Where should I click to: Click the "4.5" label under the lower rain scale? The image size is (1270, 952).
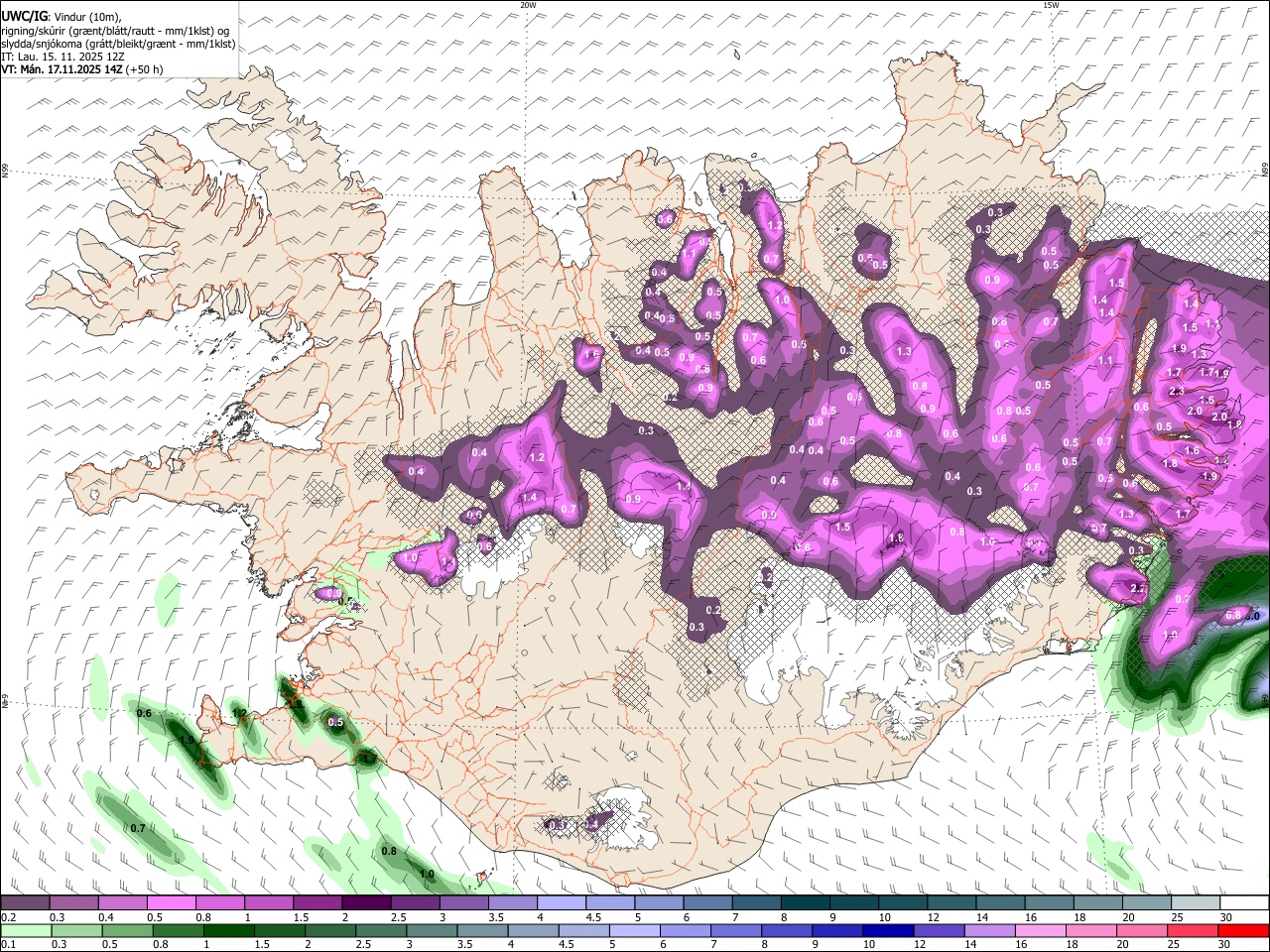[x=566, y=944]
